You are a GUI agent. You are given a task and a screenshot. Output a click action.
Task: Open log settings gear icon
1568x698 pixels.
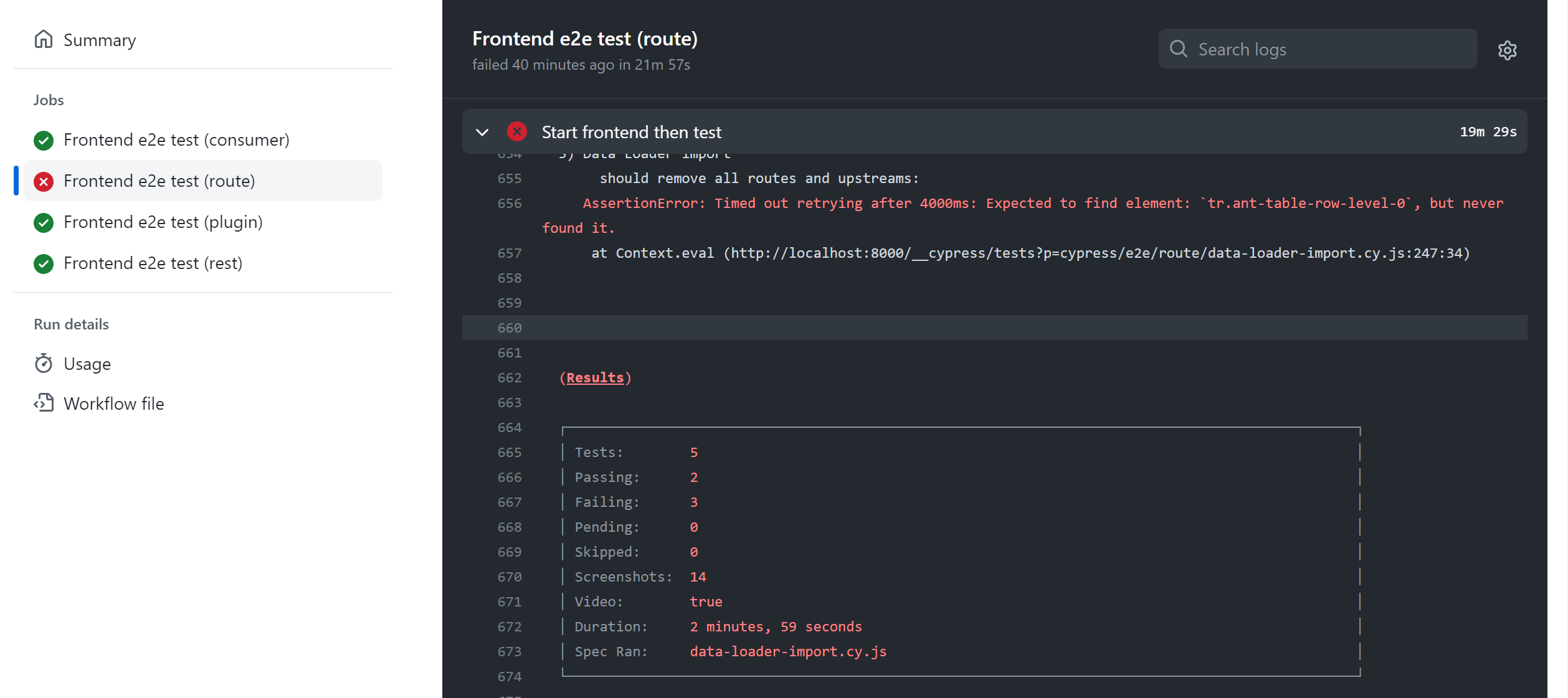point(1506,50)
